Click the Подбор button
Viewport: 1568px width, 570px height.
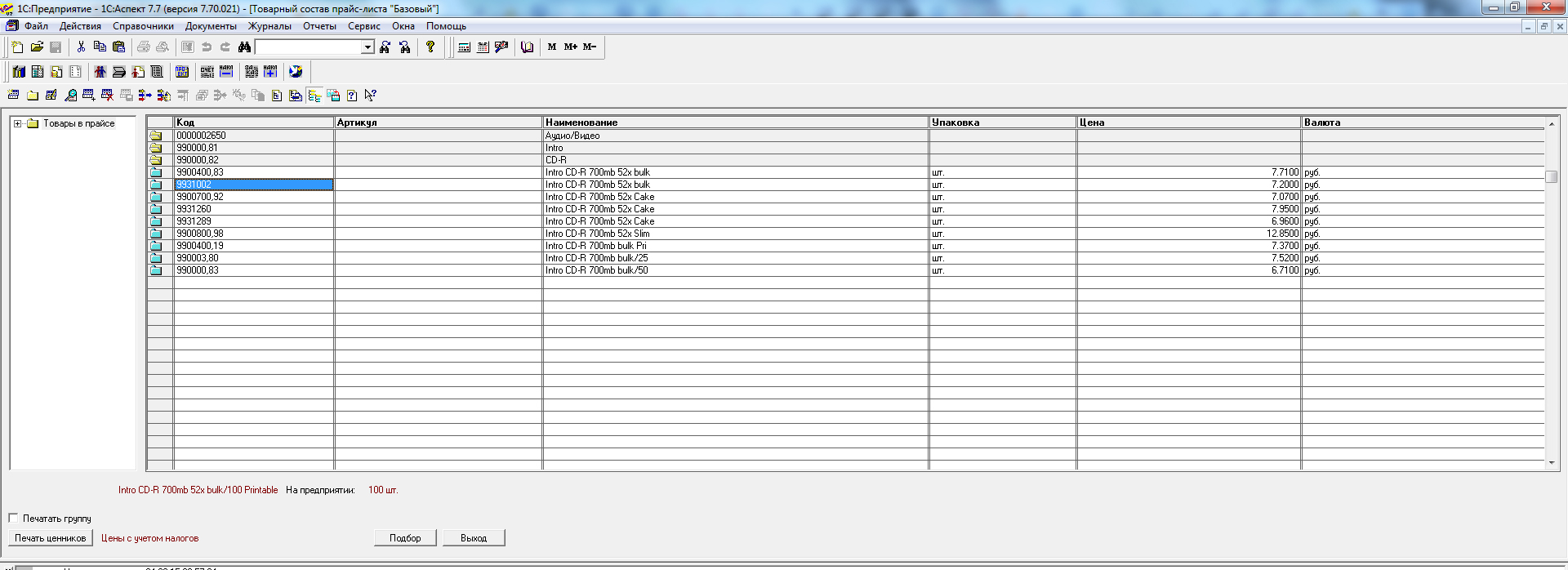click(405, 538)
